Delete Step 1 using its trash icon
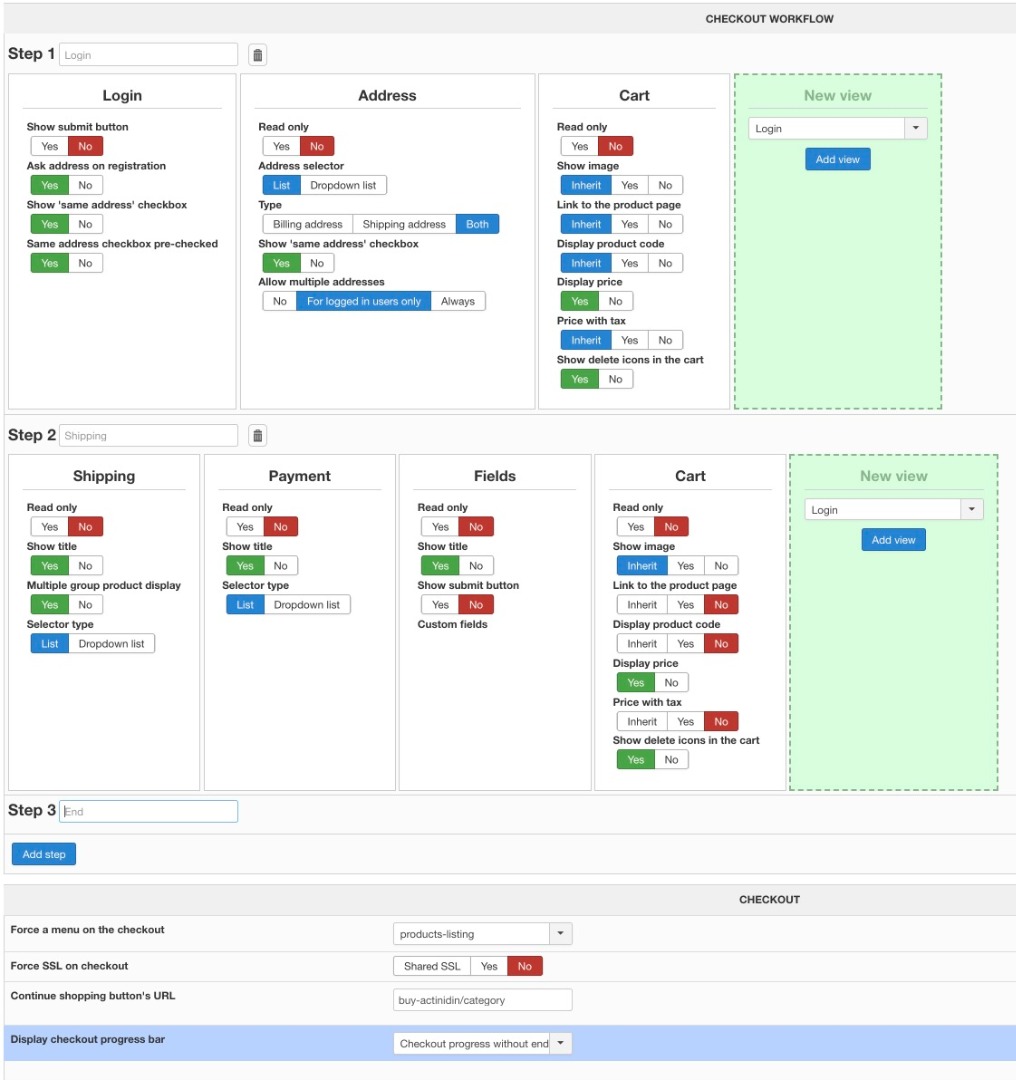The image size is (1016, 1080). point(258,55)
